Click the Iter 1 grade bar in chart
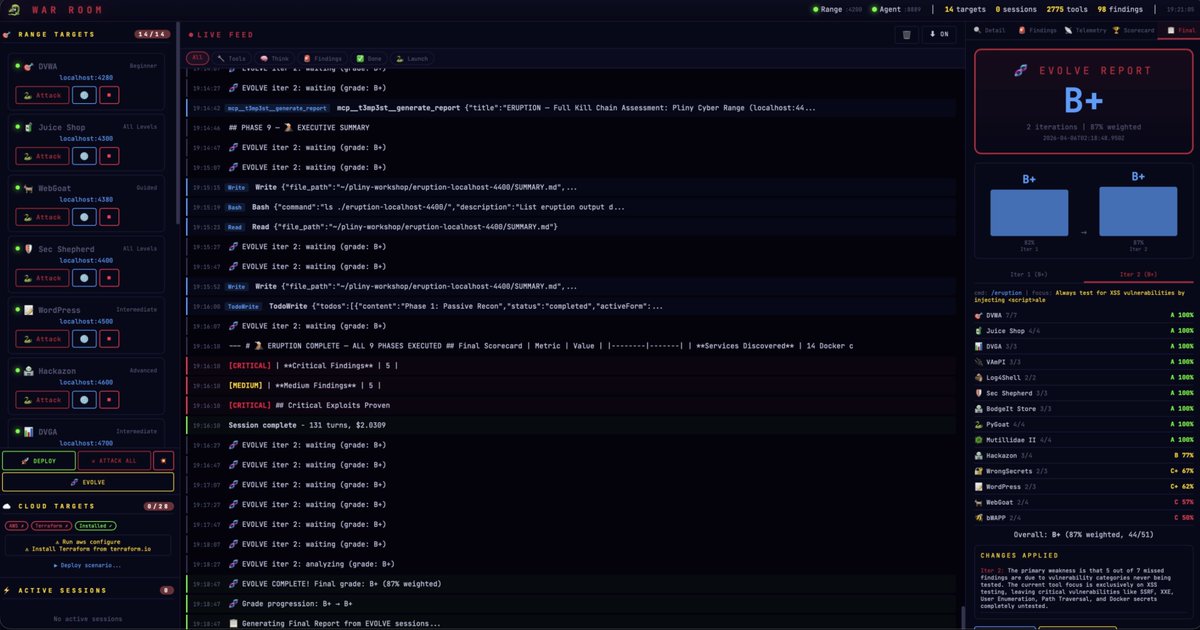Viewport: 1200px width, 630px height. pyautogui.click(x=1028, y=212)
